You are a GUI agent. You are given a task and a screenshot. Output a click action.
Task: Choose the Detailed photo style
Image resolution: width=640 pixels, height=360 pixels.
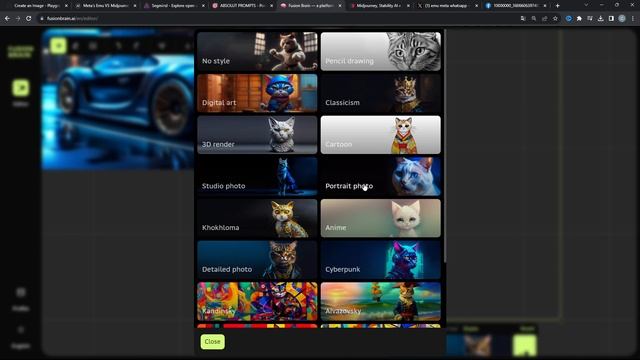click(257, 260)
